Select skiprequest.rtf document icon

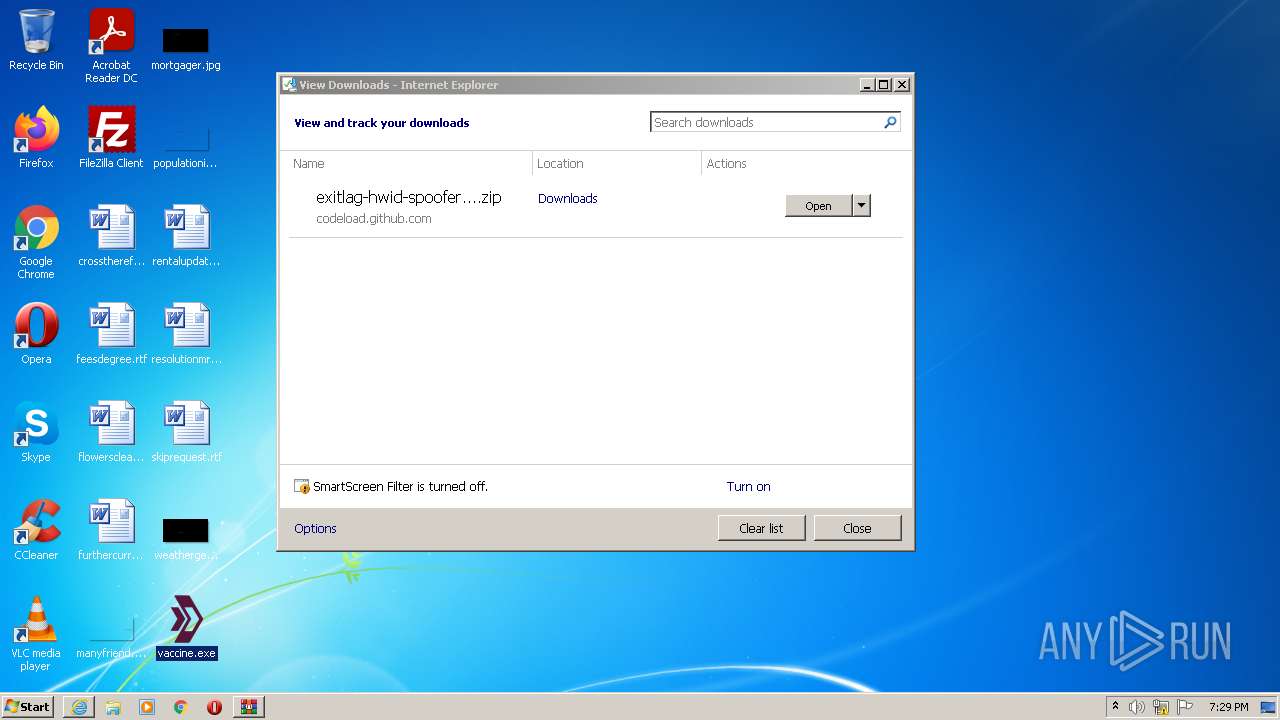[x=186, y=432]
